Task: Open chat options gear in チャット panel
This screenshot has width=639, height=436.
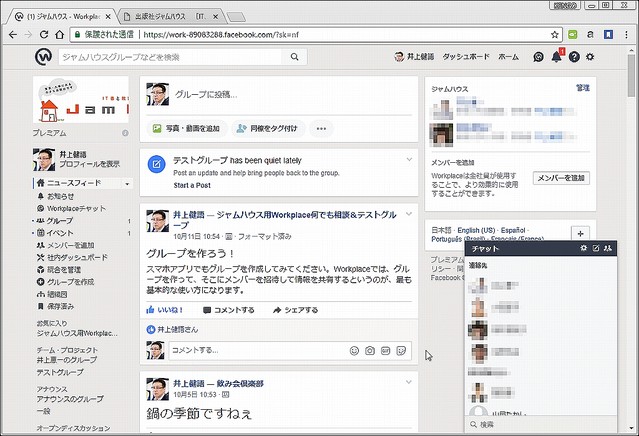Action: pyautogui.click(x=584, y=248)
